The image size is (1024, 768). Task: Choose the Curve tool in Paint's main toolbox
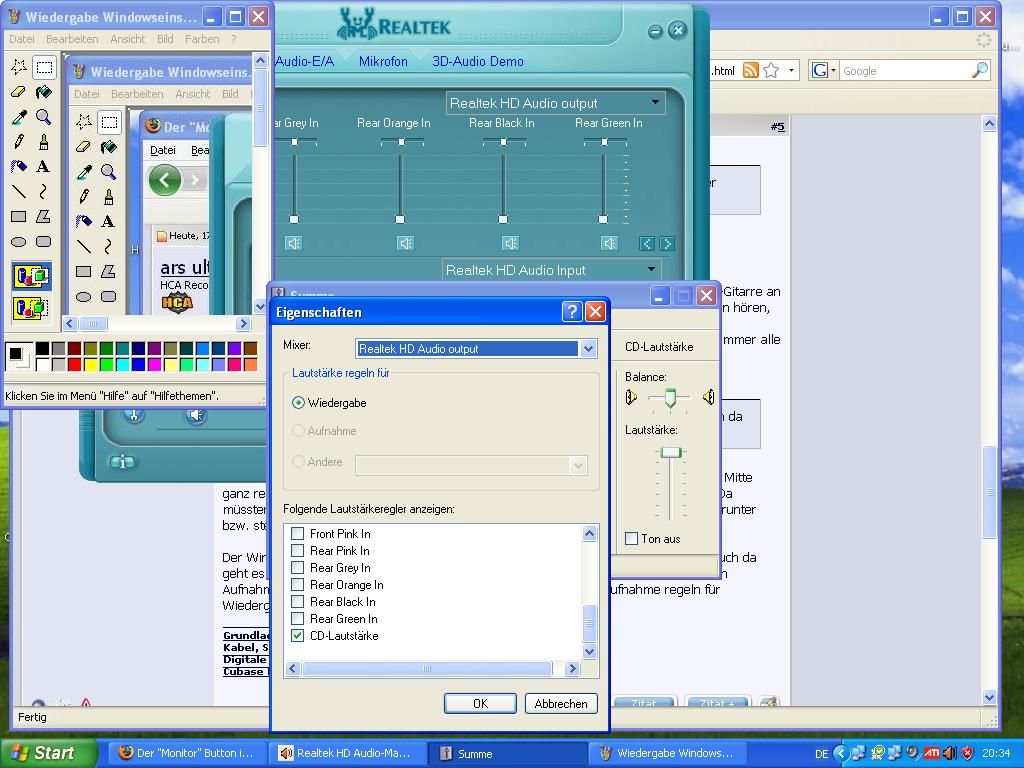coord(44,191)
